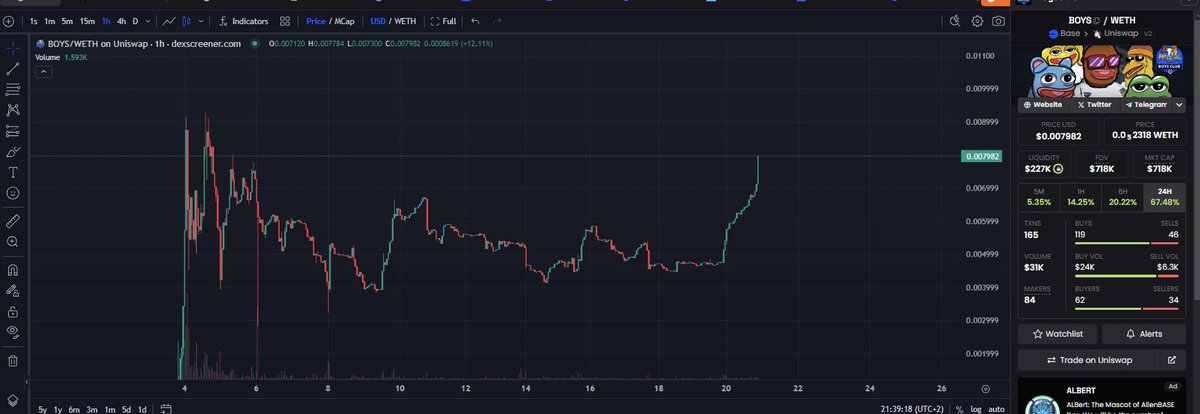Select the 1s timeframe
Viewport: 1200px width, 414px height.
click(34, 20)
